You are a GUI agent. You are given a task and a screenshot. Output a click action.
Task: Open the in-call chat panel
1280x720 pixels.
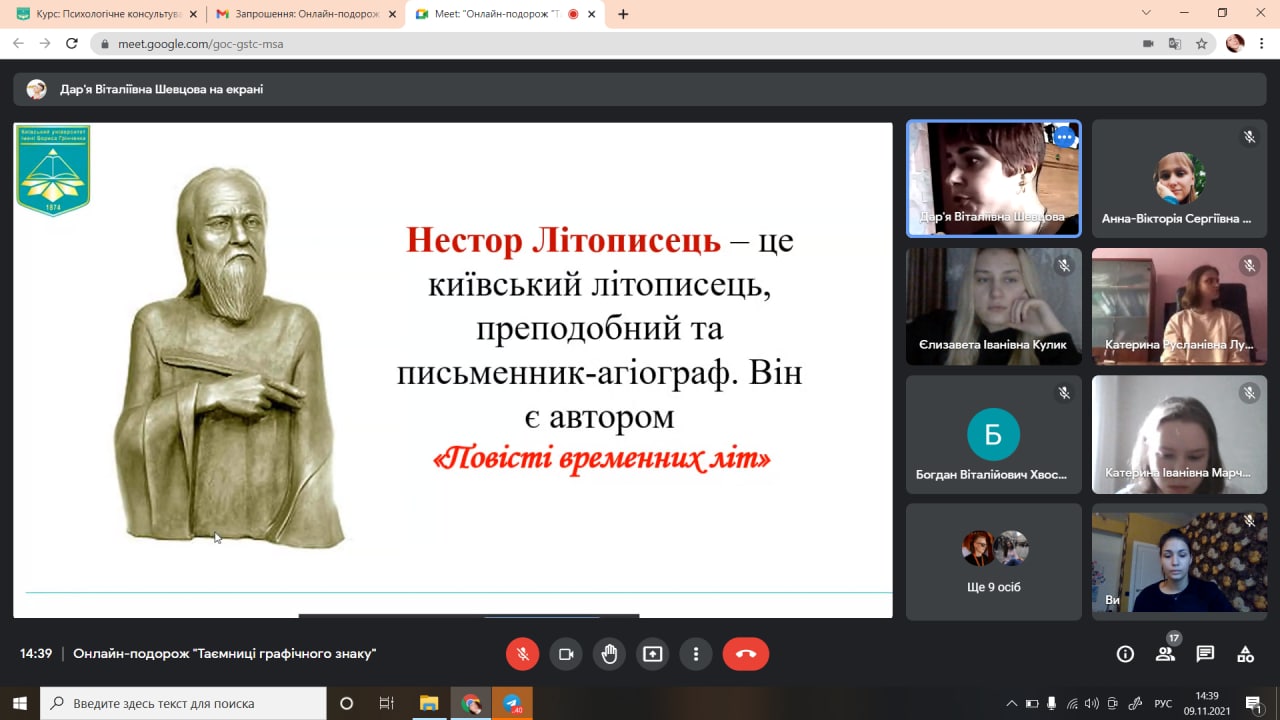[x=1205, y=654]
